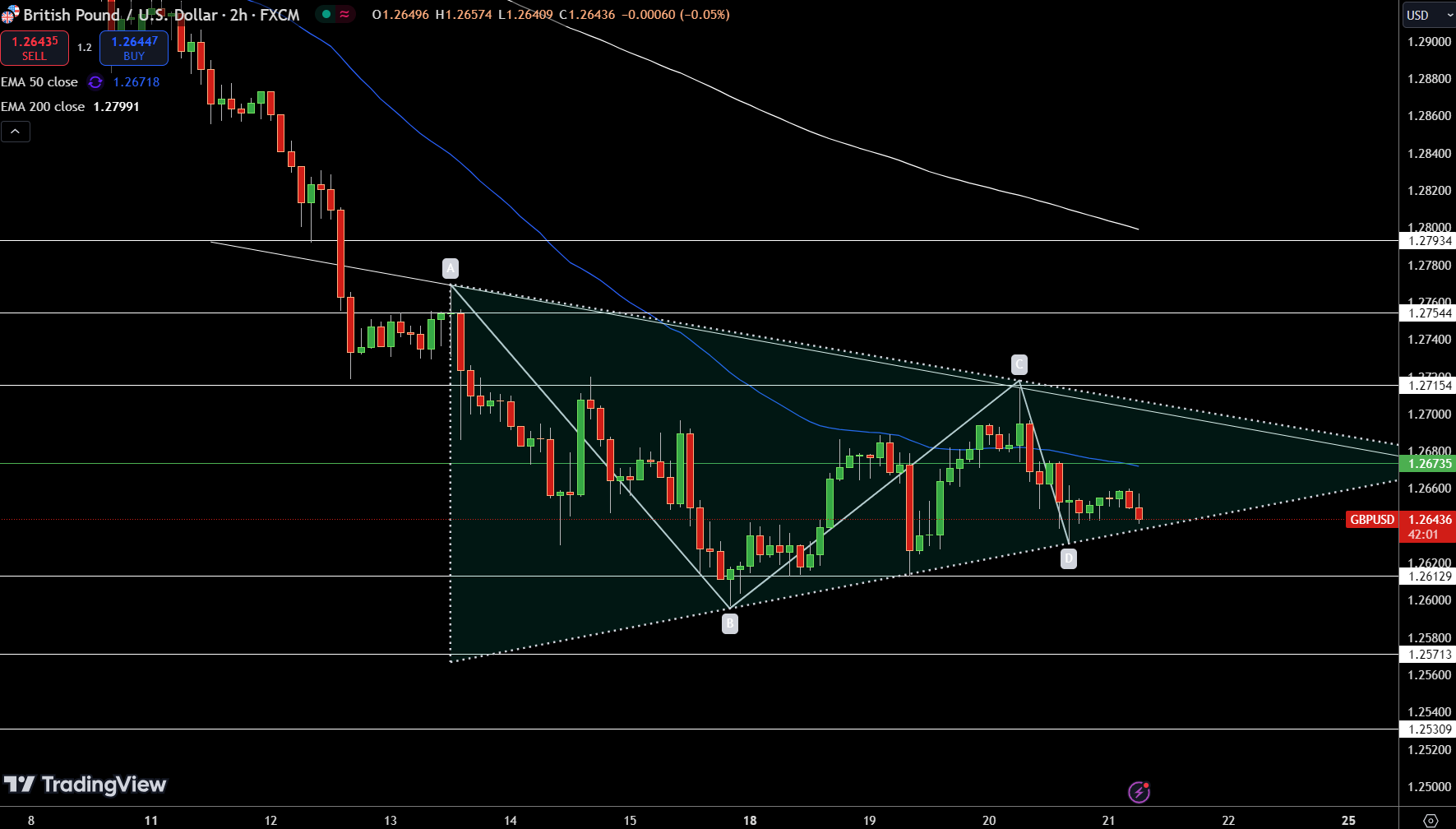Click the green 1.26735 price label
1456x829 pixels.
[1427, 464]
